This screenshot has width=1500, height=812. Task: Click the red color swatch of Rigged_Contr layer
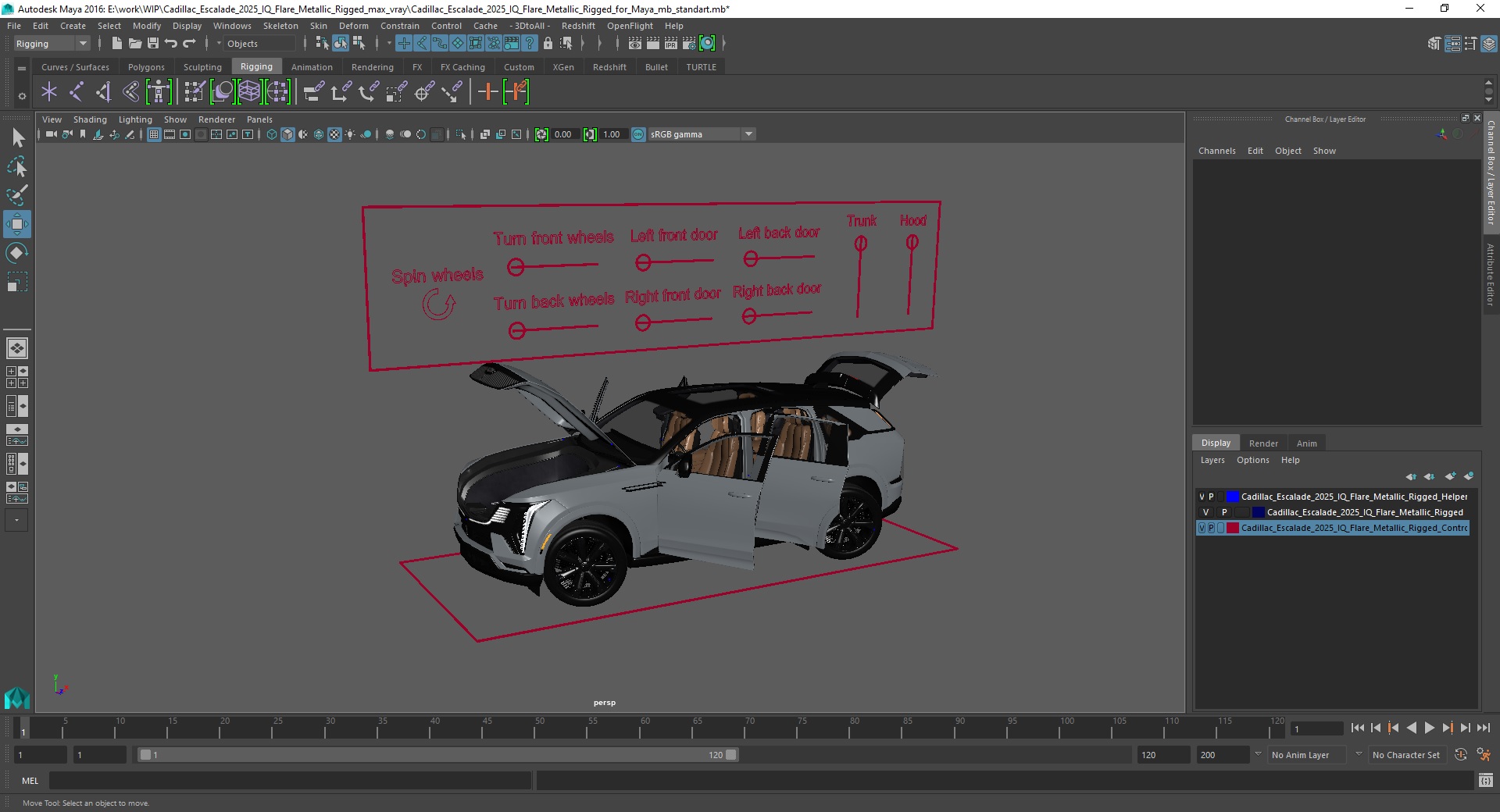[x=1233, y=528]
